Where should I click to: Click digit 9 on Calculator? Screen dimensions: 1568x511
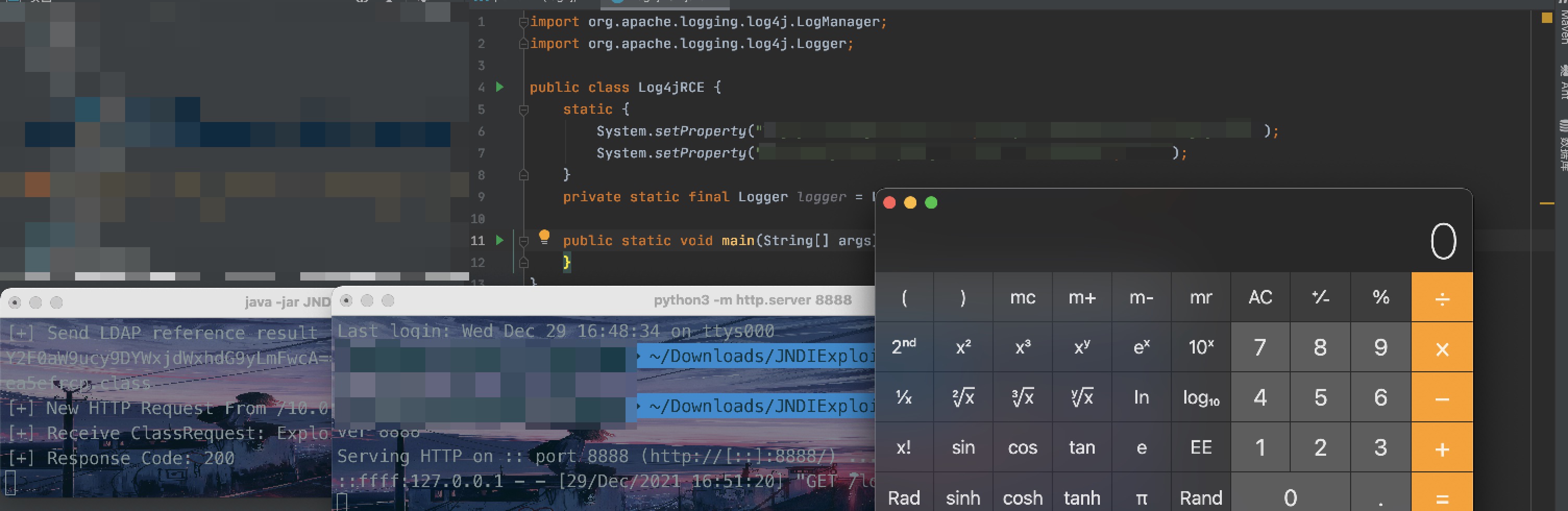[x=1380, y=347]
